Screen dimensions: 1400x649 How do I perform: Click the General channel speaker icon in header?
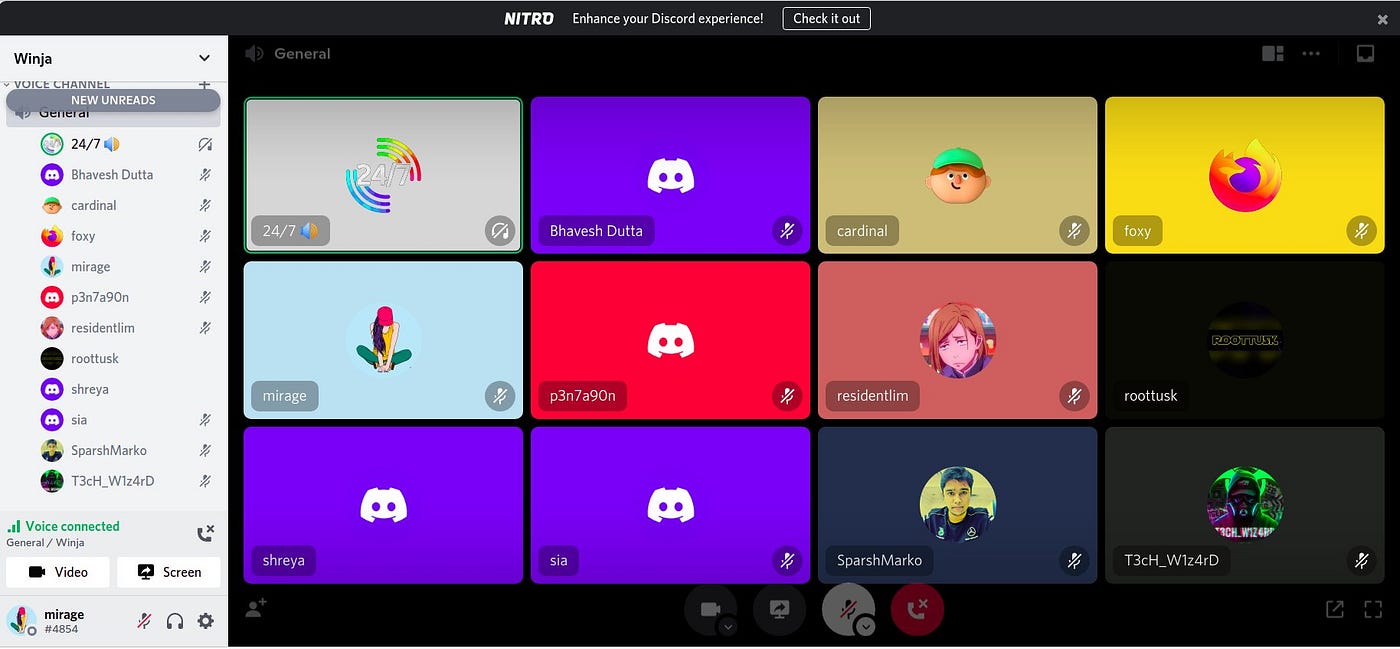pos(255,54)
